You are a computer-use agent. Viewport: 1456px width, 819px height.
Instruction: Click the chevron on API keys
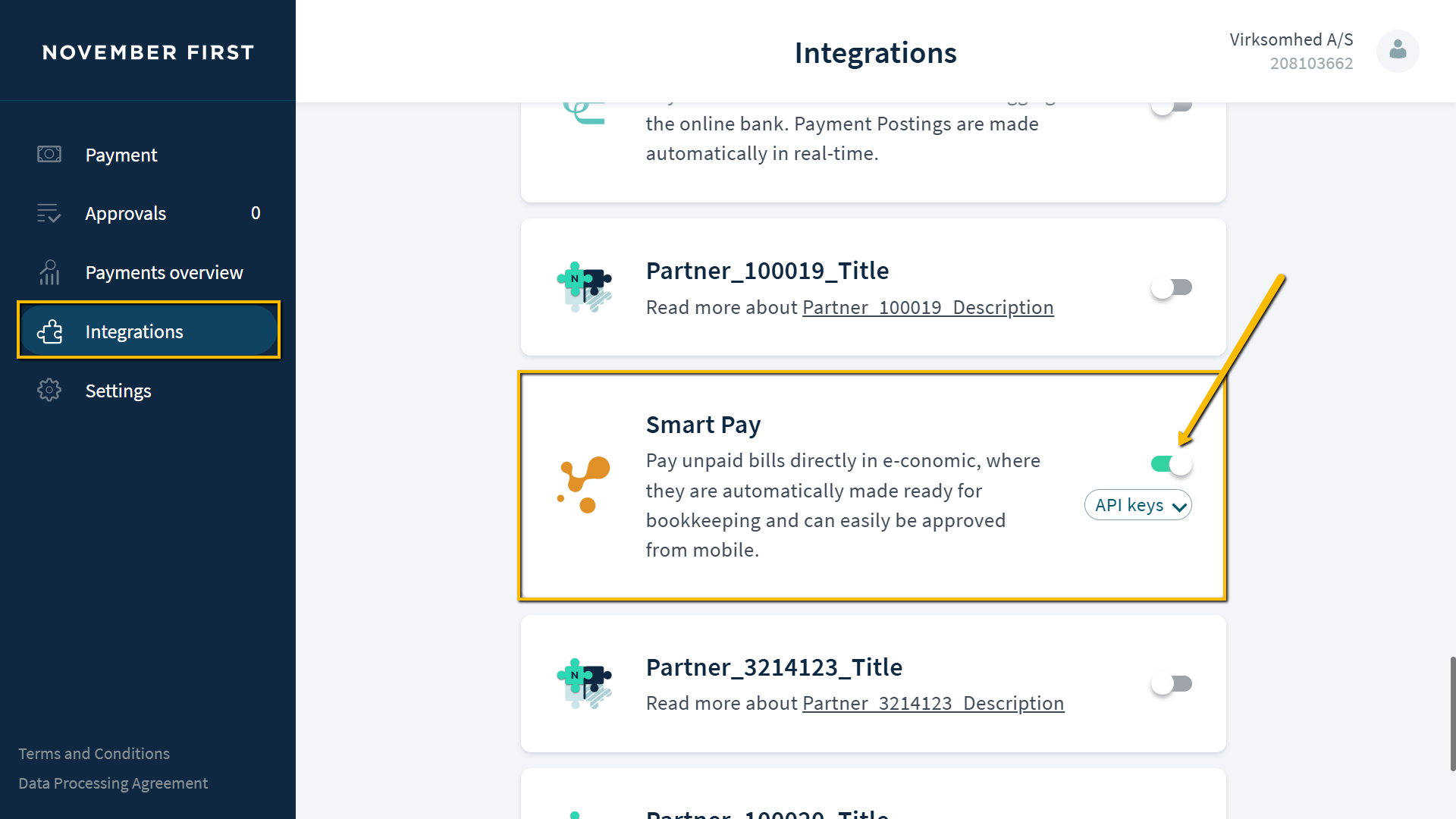click(1179, 507)
